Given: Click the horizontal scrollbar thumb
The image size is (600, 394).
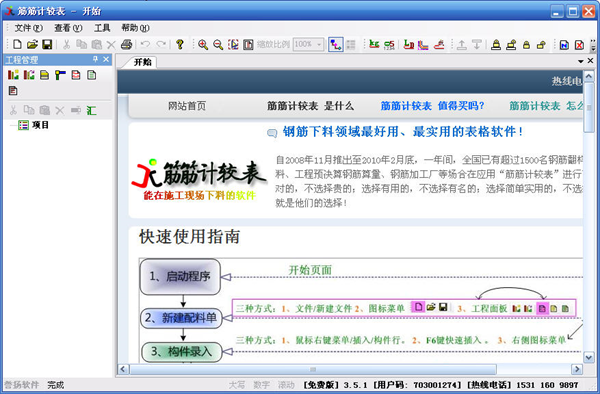Looking at the screenshot, I should click(313, 369).
